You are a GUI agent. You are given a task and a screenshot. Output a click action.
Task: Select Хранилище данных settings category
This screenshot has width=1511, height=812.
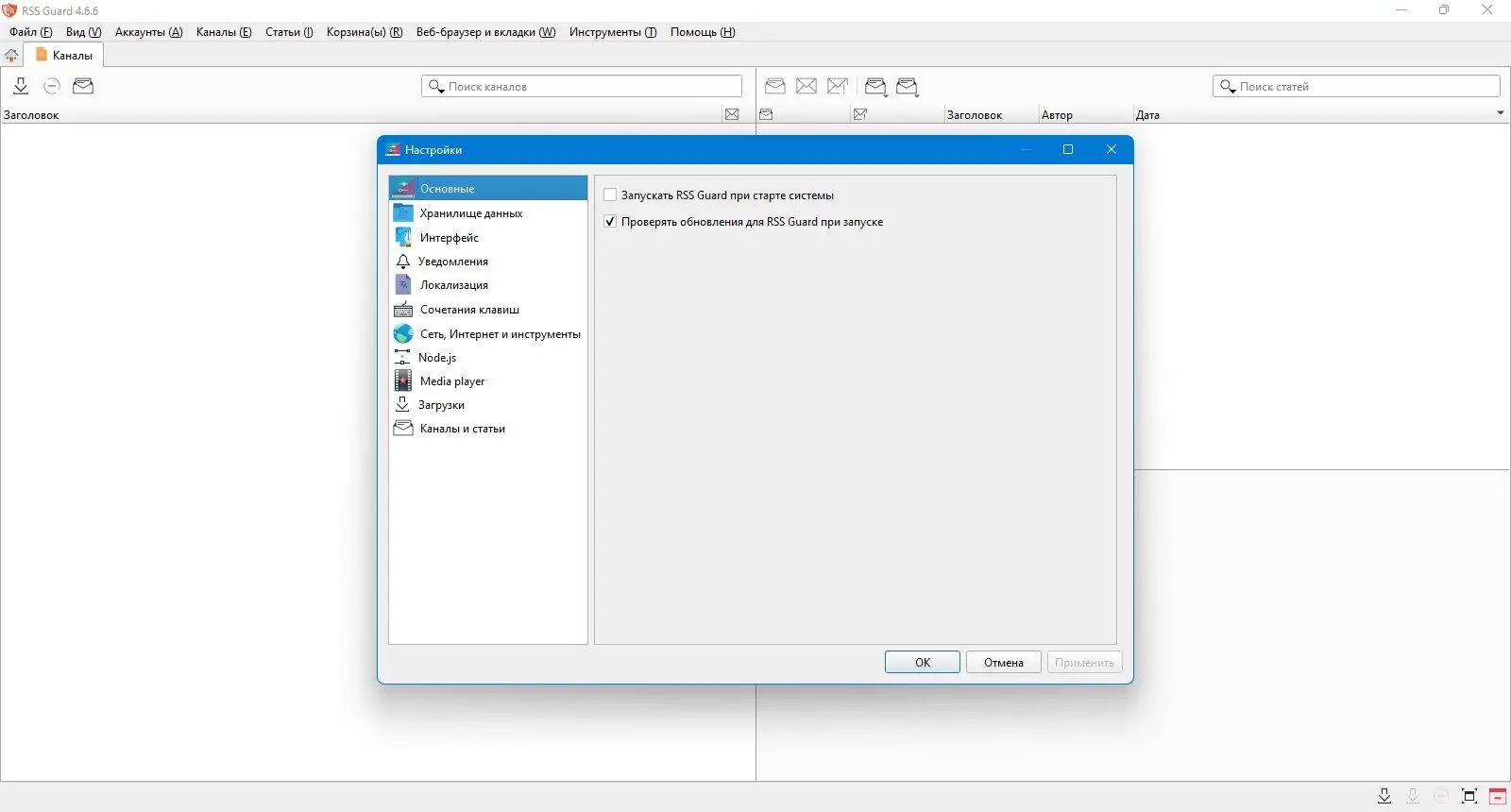click(x=488, y=212)
